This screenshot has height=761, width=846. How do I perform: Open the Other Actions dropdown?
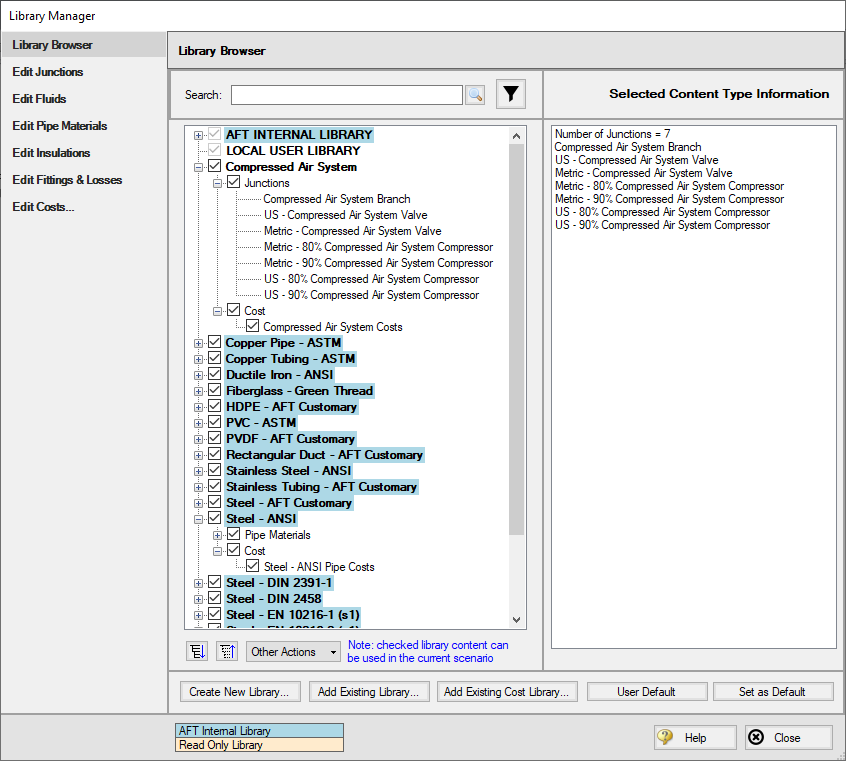click(294, 651)
